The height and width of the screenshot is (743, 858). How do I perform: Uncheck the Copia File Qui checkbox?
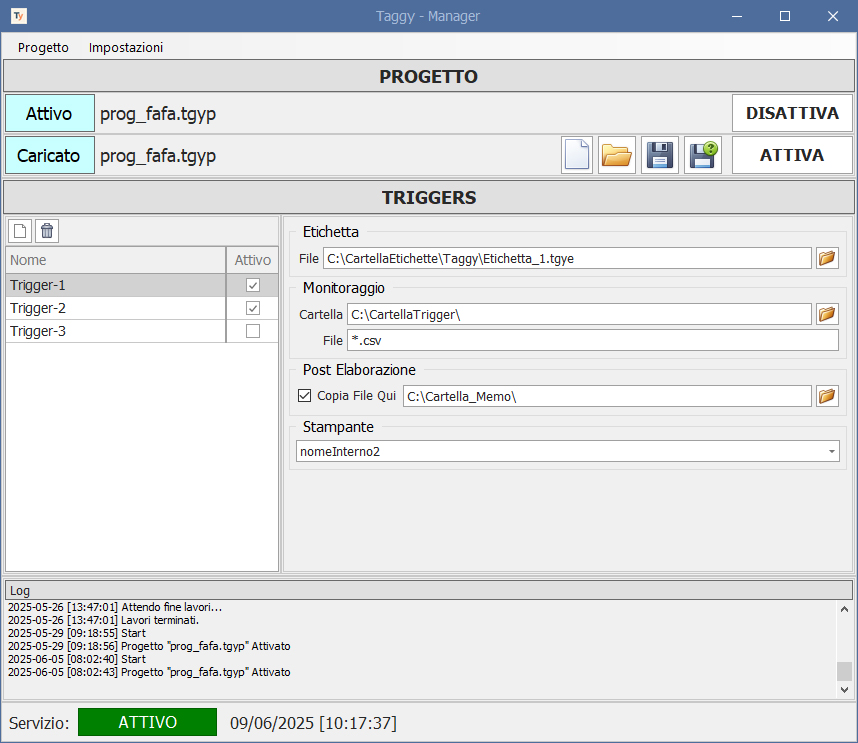tap(305, 396)
